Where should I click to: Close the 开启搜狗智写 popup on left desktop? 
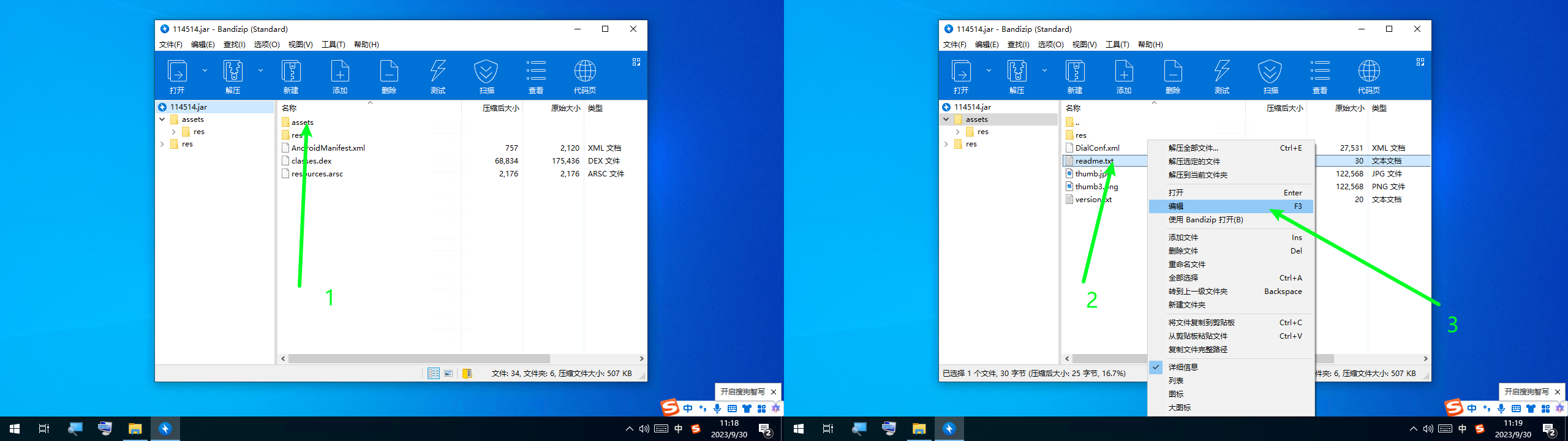pyautogui.click(x=774, y=392)
